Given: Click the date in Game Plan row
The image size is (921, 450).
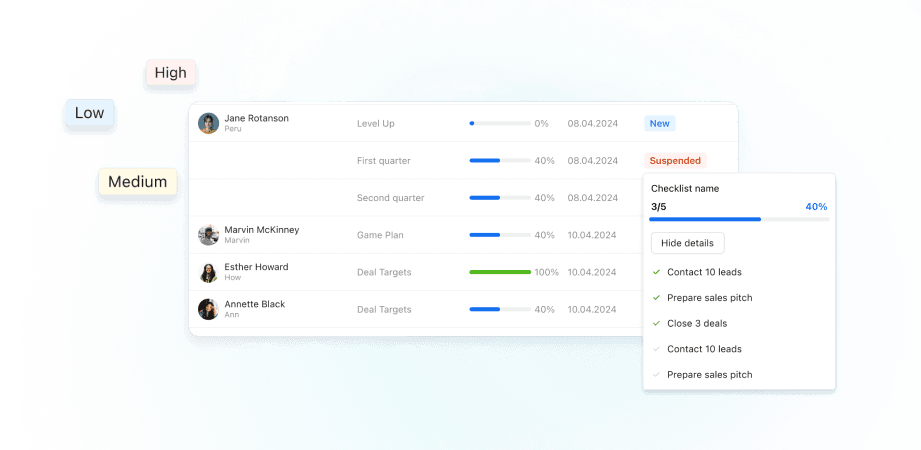Looking at the screenshot, I should point(592,235).
